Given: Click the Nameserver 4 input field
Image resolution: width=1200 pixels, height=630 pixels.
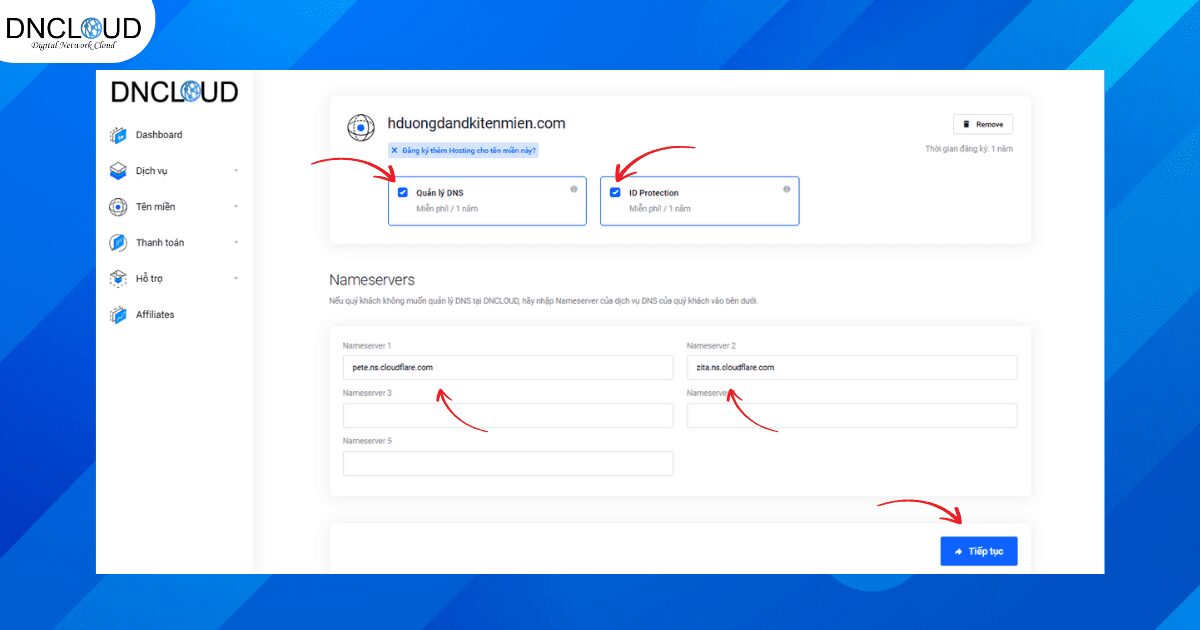Looking at the screenshot, I should 852,416.
